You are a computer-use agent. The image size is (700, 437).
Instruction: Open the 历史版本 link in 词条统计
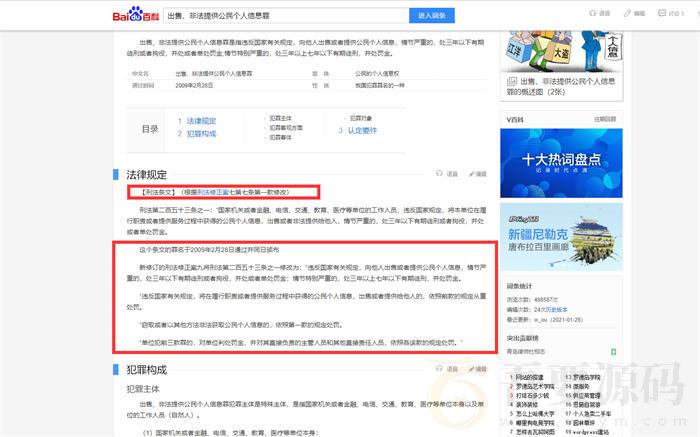point(557,309)
